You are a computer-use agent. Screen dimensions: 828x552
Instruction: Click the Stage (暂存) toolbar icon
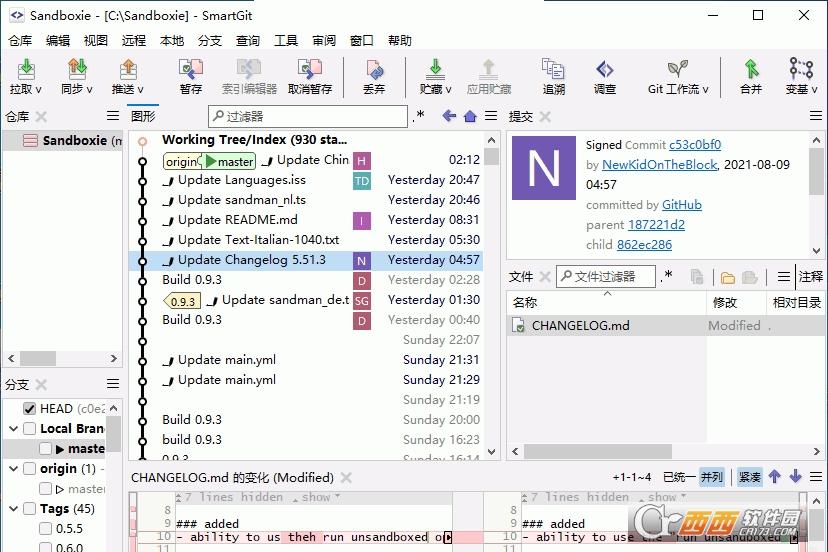tap(191, 69)
